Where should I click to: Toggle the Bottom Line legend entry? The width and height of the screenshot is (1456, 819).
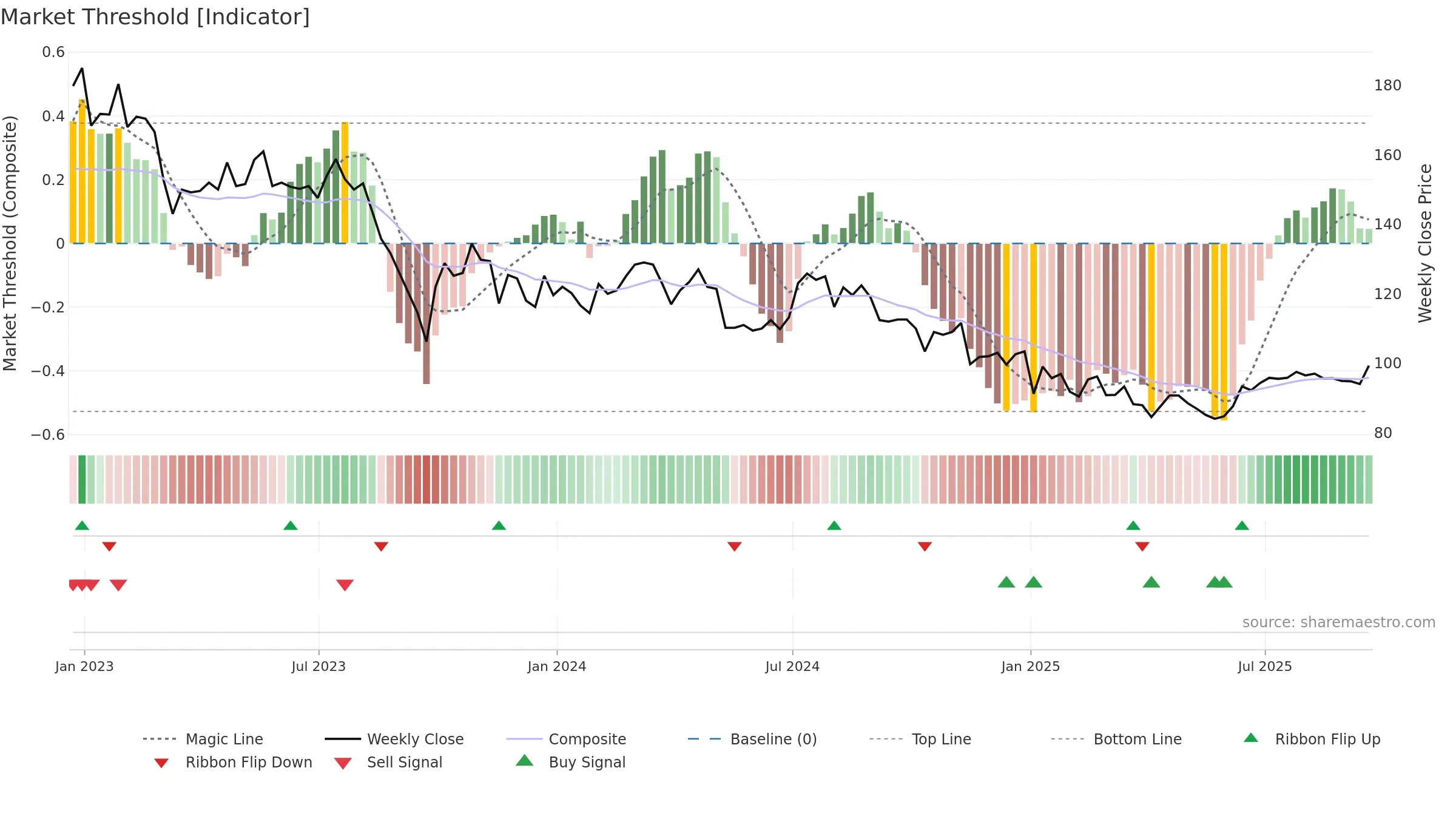tap(1116, 739)
